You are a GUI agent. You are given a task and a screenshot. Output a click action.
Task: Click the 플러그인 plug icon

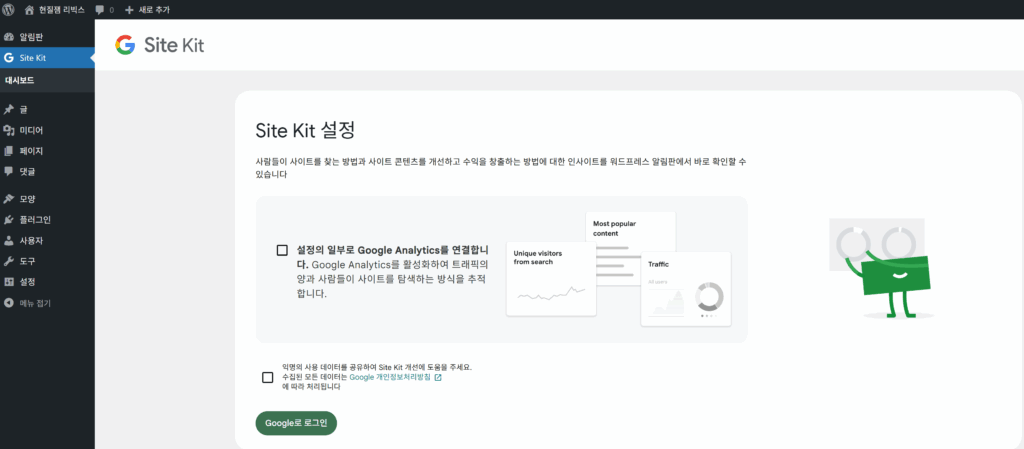9,220
